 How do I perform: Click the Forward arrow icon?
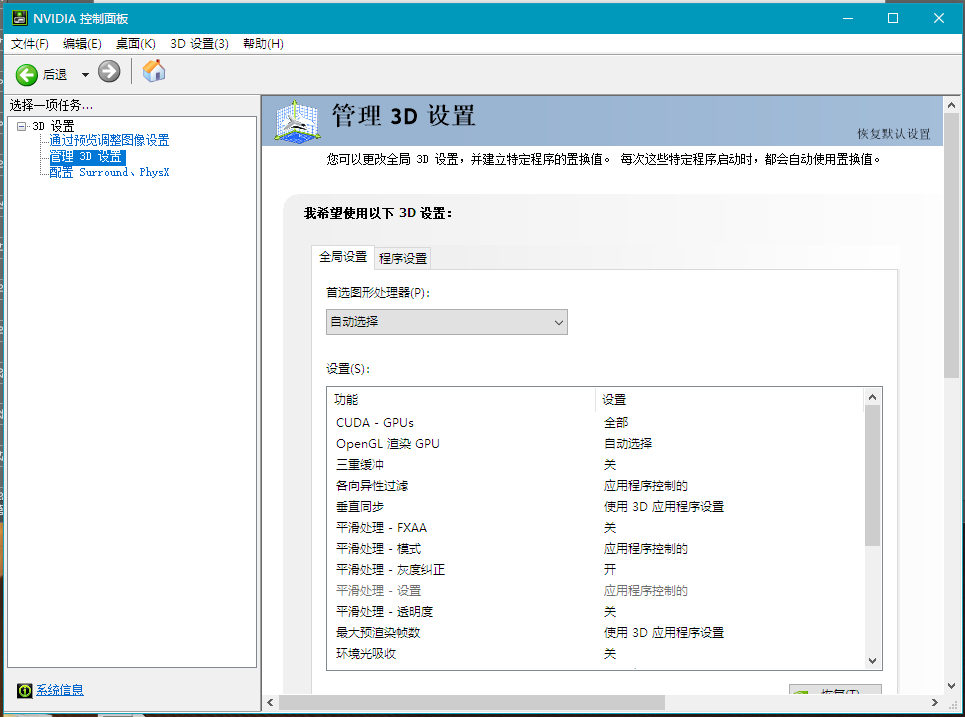point(109,71)
